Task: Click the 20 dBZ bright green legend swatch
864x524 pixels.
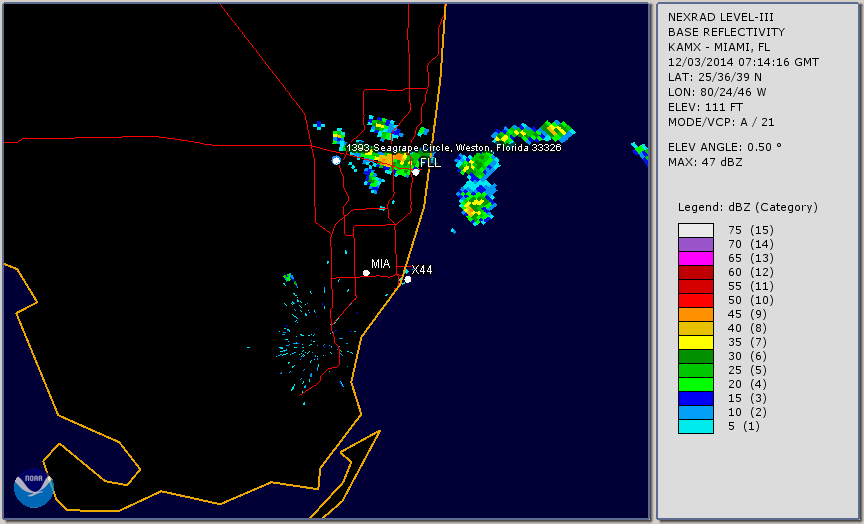Action: pos(696,384)
